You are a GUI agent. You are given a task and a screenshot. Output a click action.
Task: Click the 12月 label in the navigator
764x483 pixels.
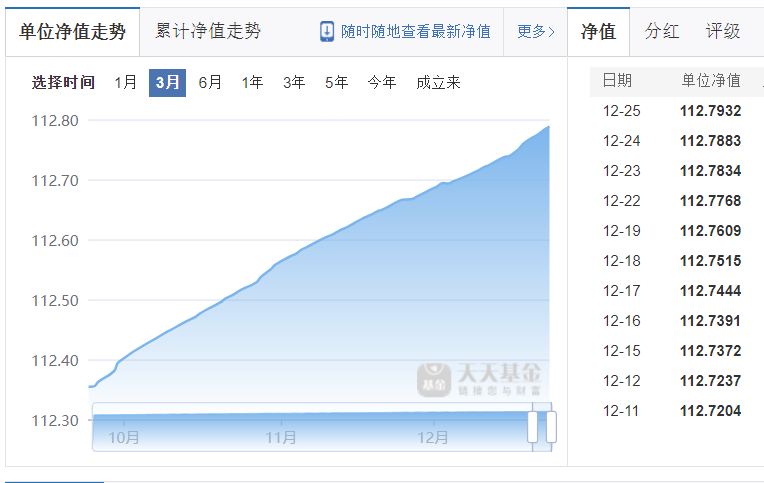coord(433,437)
